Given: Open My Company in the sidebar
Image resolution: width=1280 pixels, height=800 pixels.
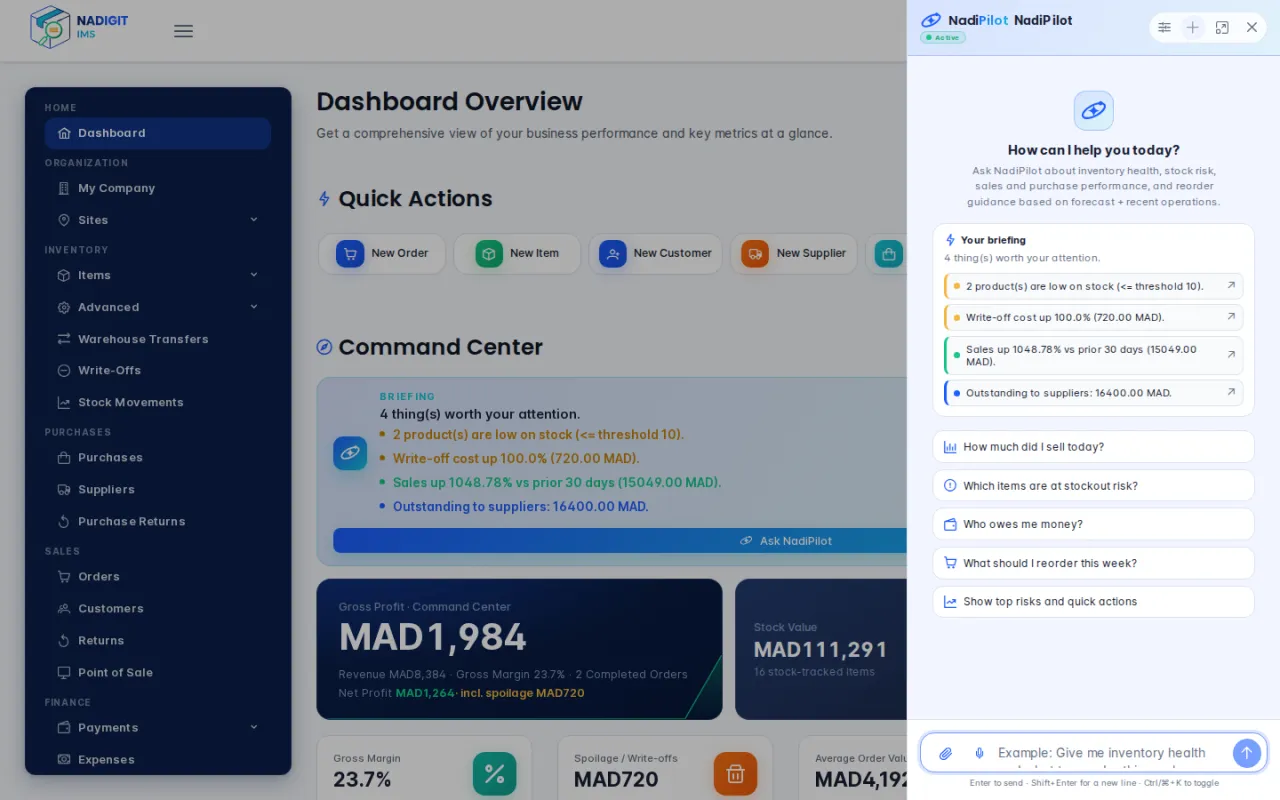Looking at the screenshot, I should [x=158, y=188].
